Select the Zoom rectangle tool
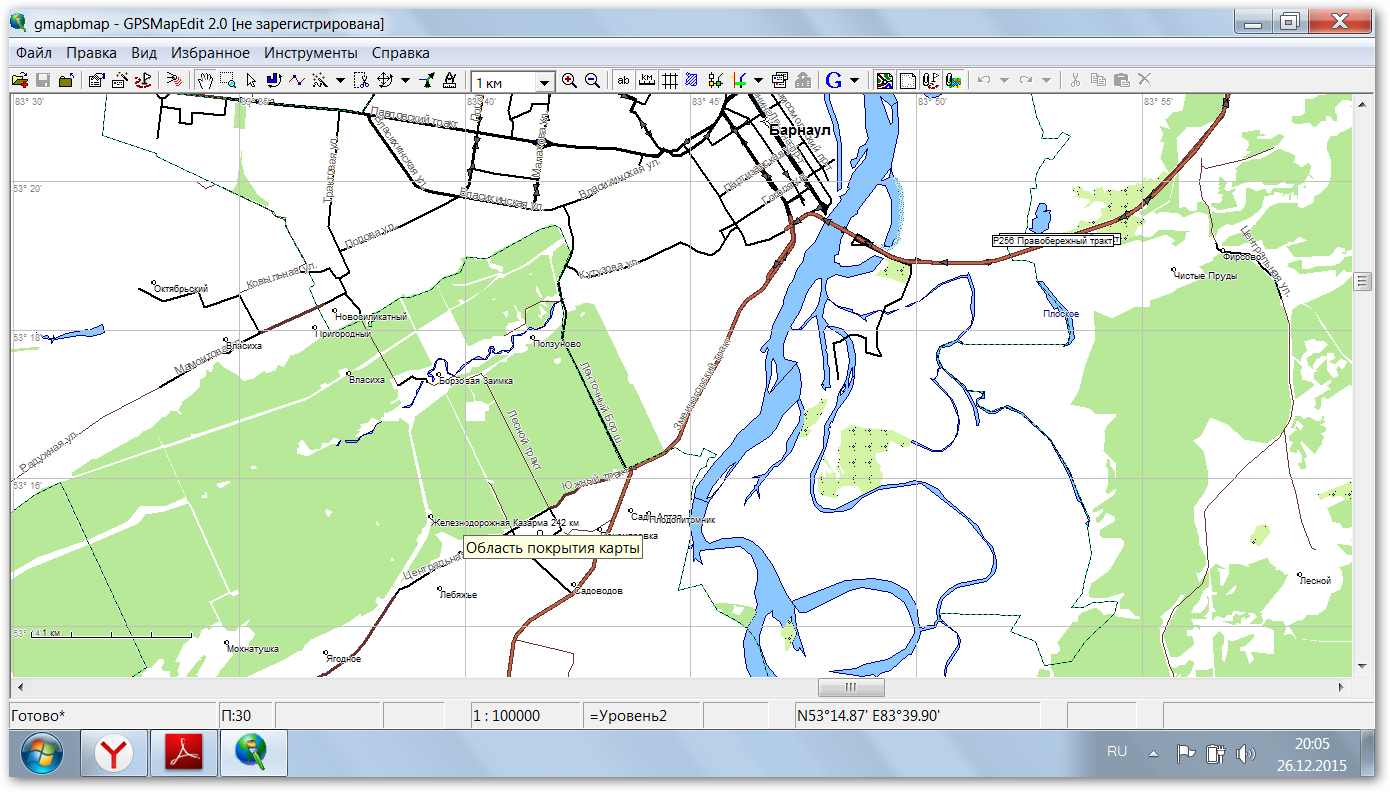 point(228,80)
